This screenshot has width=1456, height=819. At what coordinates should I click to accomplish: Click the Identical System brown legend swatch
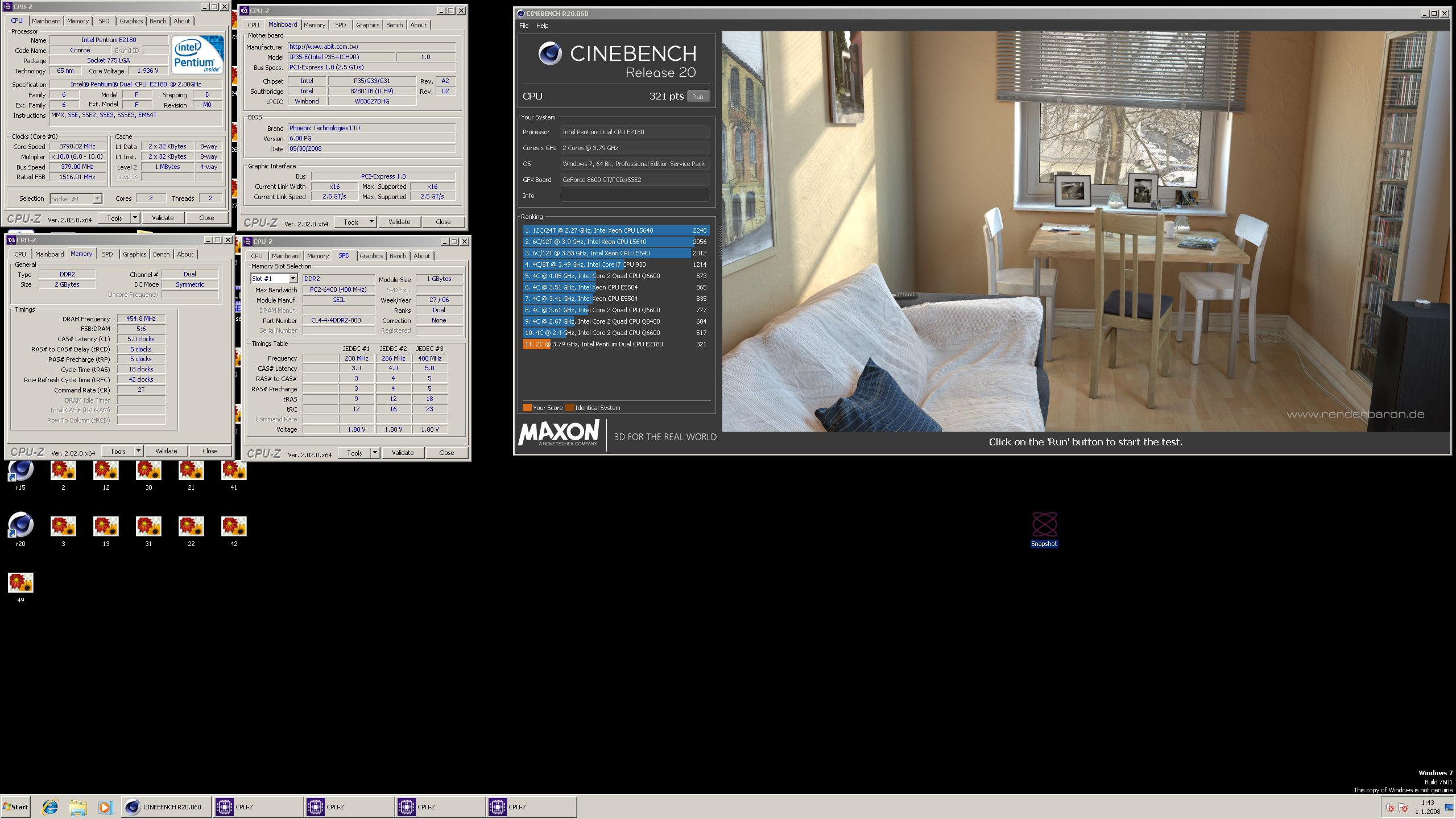tap(569, 408)
